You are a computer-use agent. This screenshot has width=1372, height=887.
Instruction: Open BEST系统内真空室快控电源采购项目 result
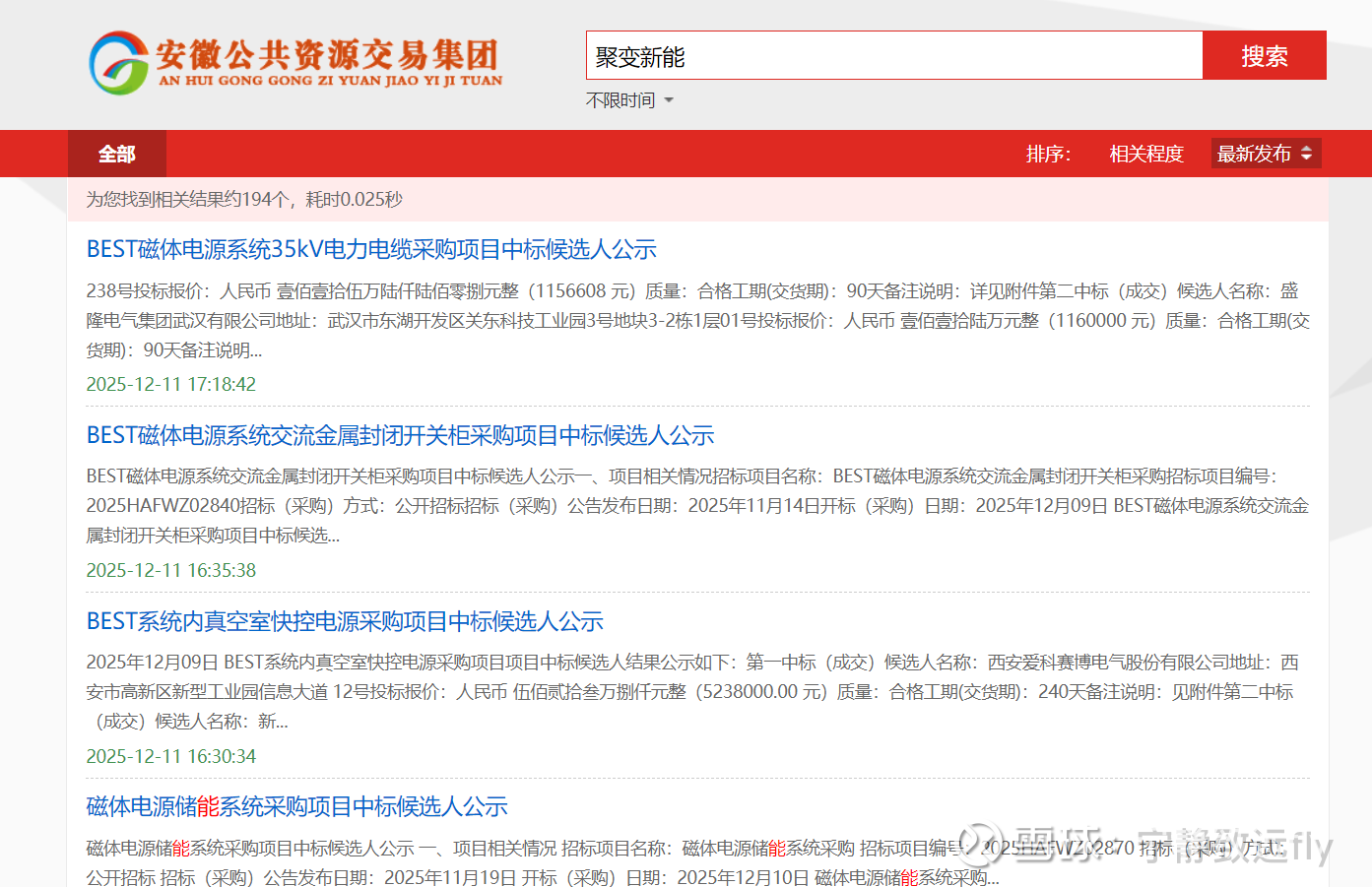tap(345, 621)
